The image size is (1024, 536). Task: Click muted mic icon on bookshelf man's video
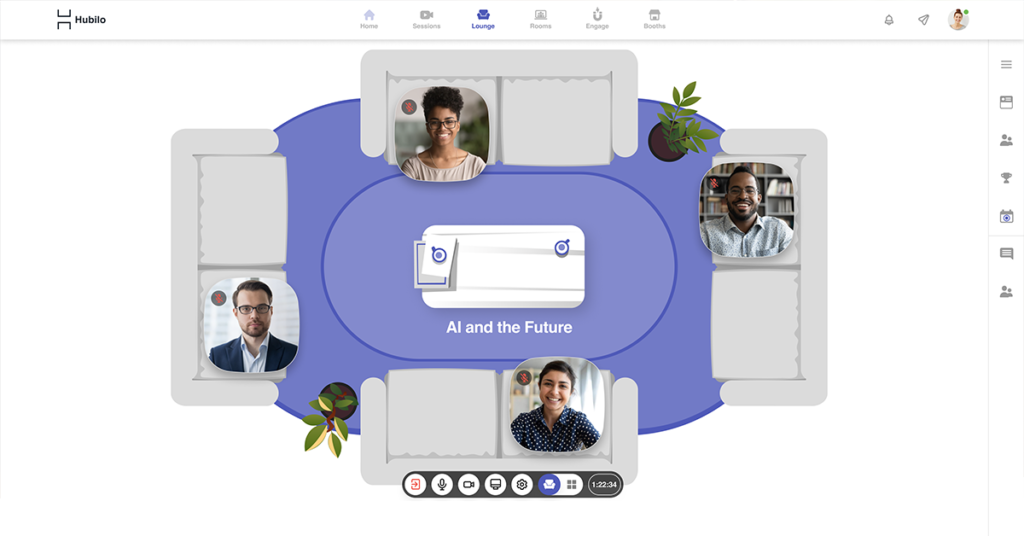[714, 183]
